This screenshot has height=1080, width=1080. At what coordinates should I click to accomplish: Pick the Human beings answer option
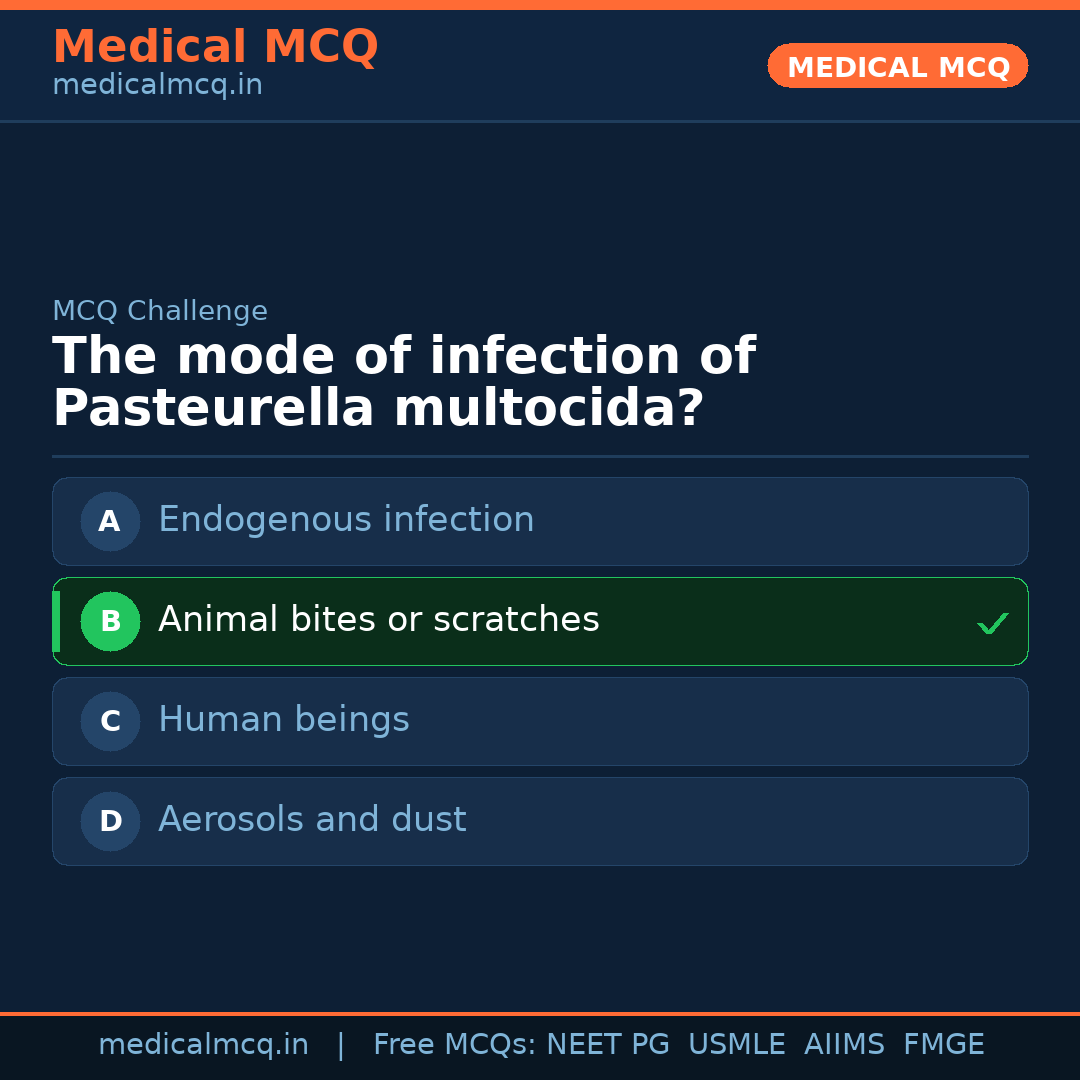284,720
